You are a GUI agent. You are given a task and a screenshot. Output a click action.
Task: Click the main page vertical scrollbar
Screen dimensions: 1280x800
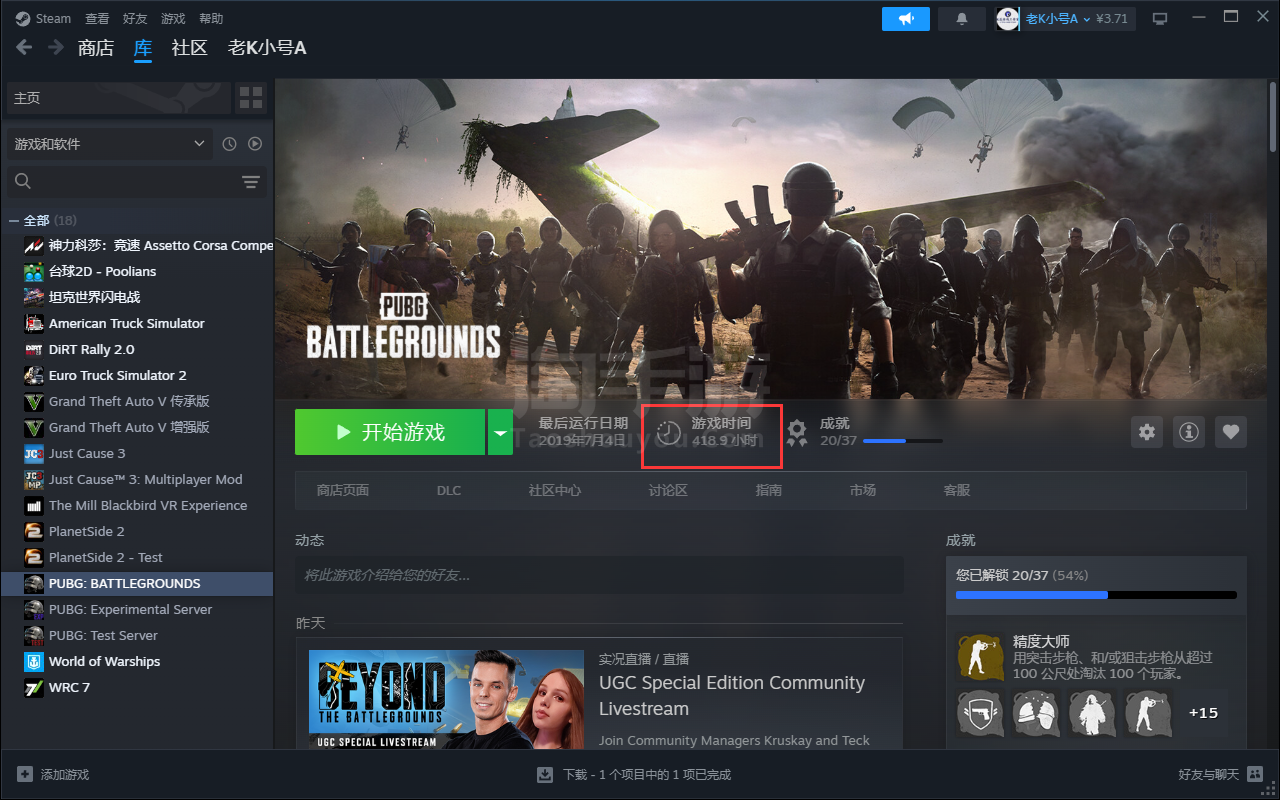click(1272, 115)
